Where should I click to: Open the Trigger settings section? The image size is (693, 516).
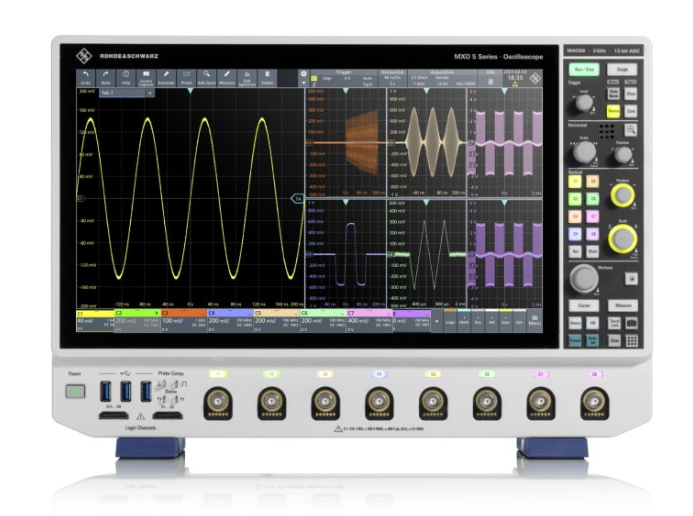click(344, 78)
